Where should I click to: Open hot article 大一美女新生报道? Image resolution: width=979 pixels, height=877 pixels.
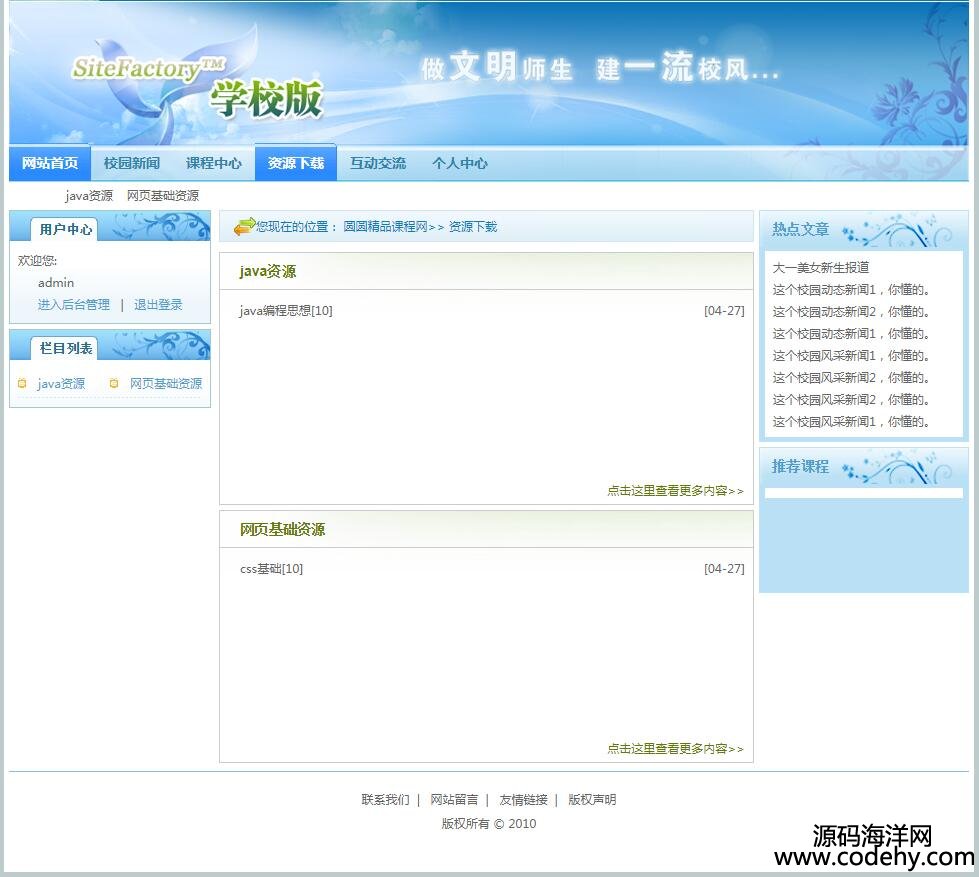tap(821, 268)
